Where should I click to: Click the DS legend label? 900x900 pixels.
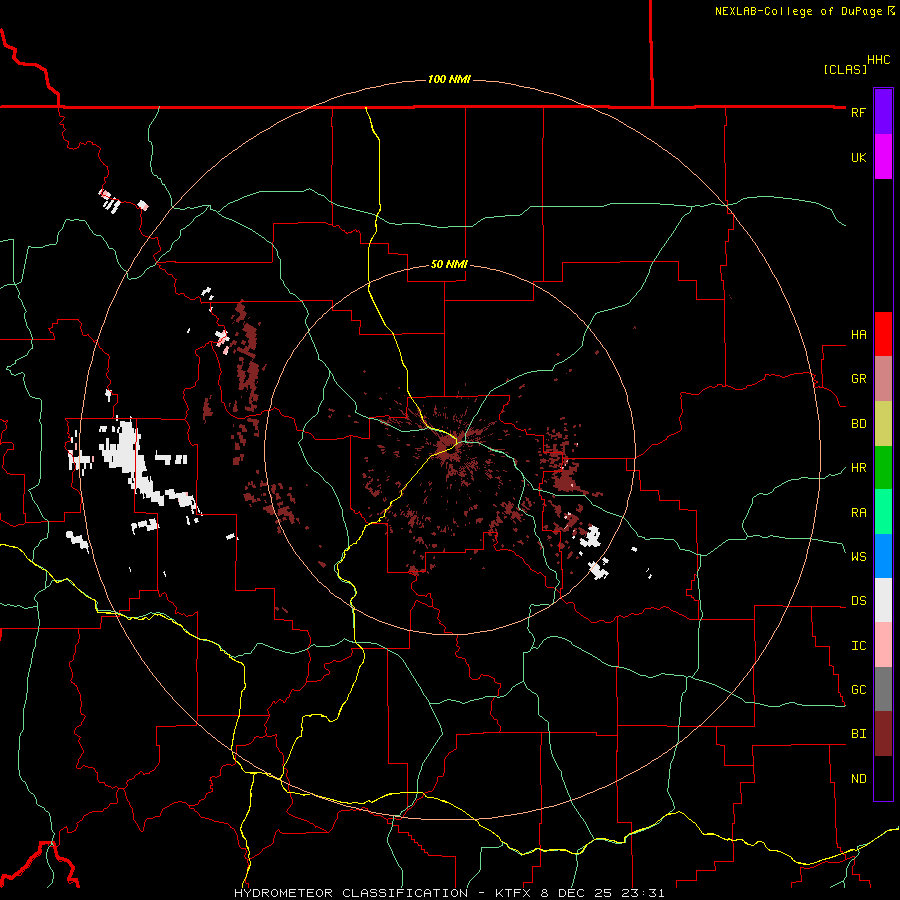[858, 601]
